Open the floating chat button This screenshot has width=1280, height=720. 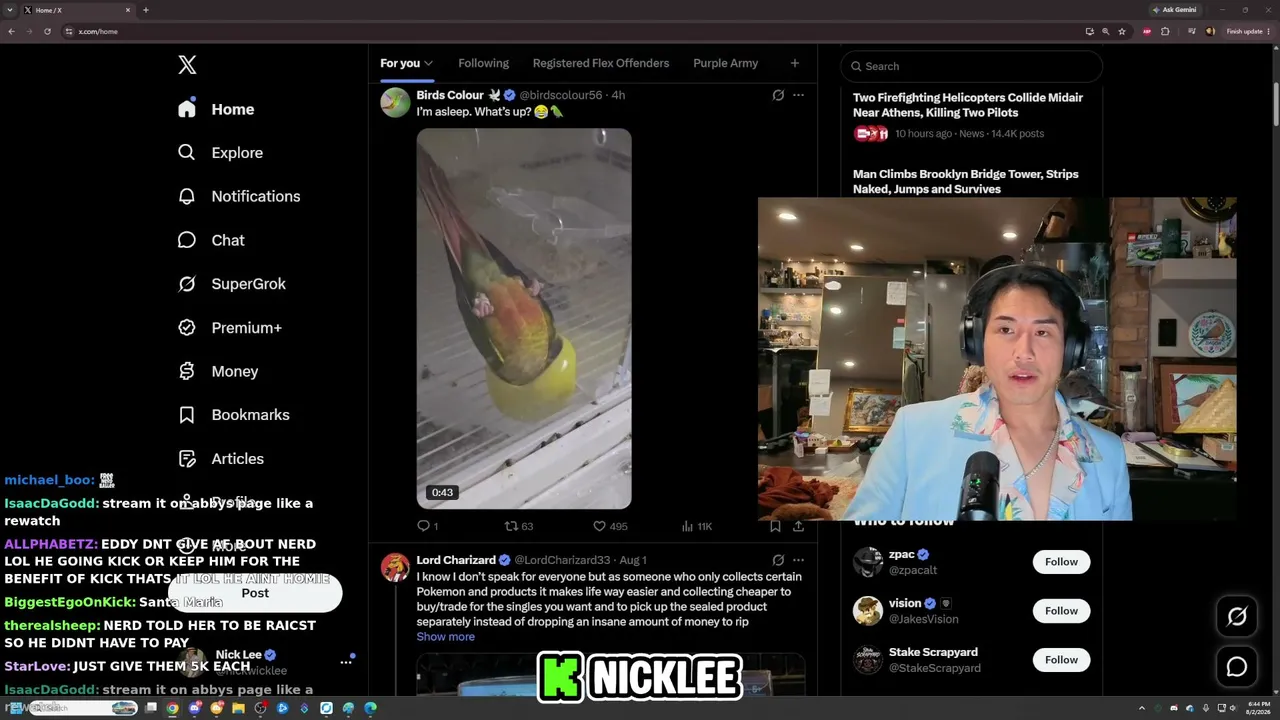point(1237,667)
